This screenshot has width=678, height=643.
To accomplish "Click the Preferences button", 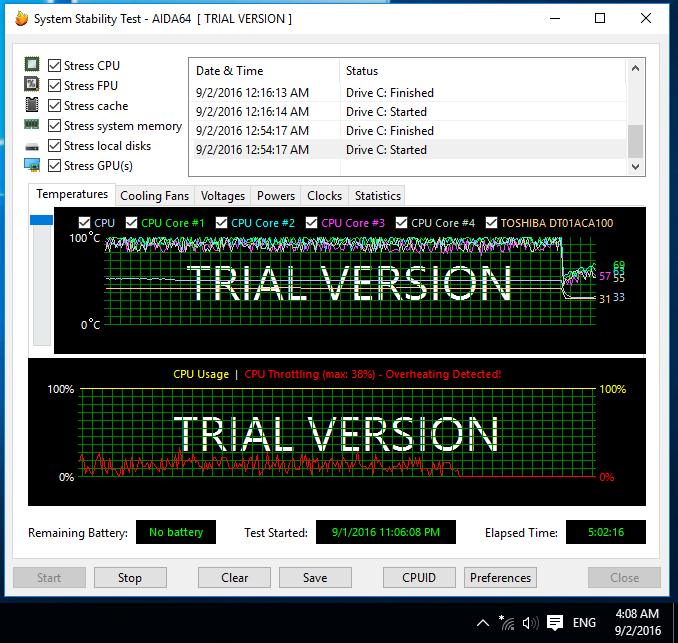I will [500, 578].
